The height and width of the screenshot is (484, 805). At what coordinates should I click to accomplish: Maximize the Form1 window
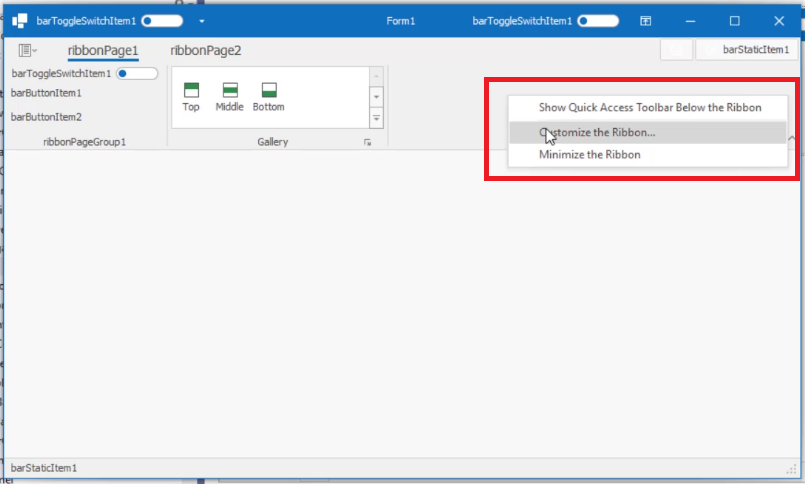click(735, 21)
